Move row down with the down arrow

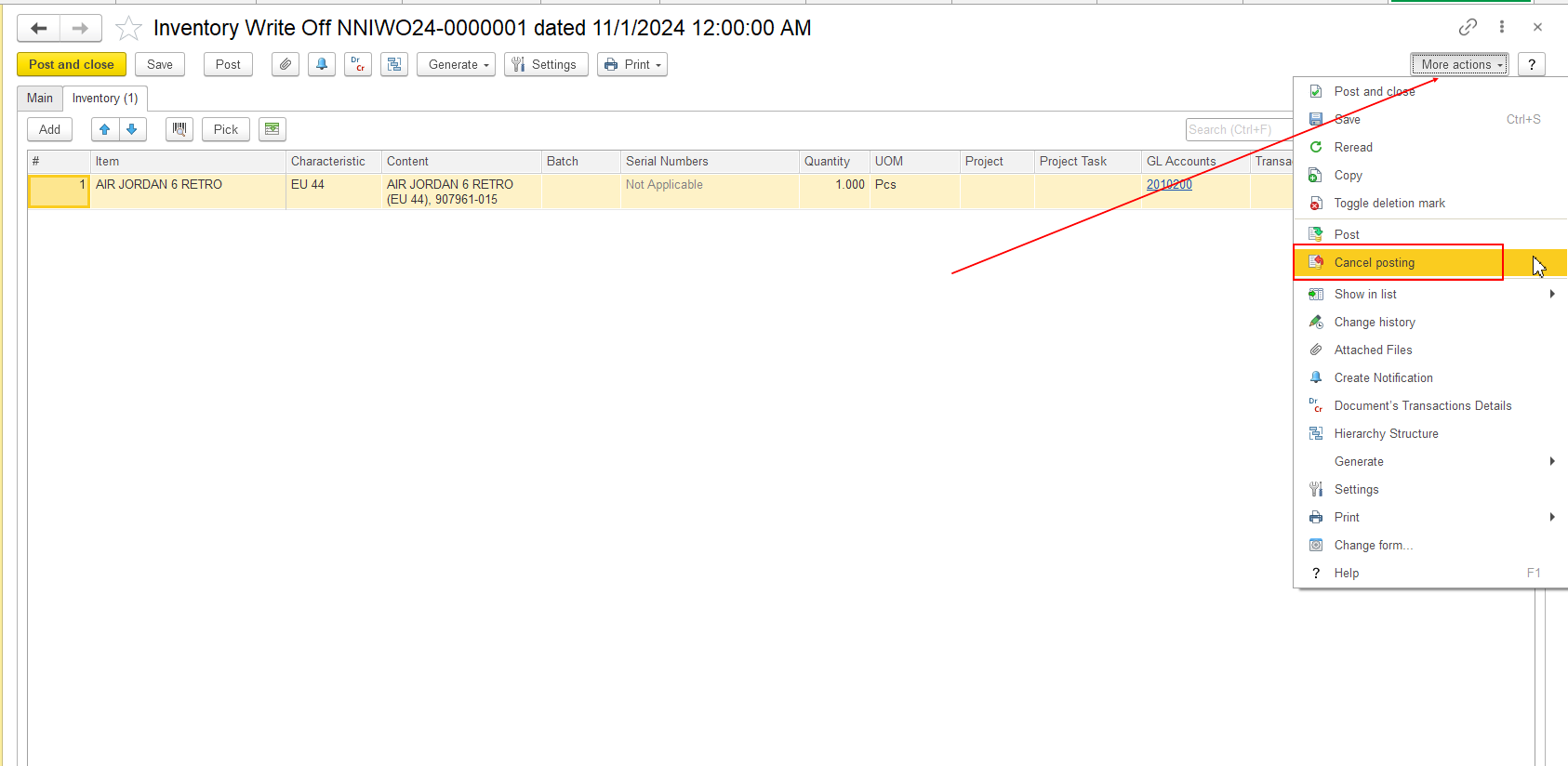132,129
